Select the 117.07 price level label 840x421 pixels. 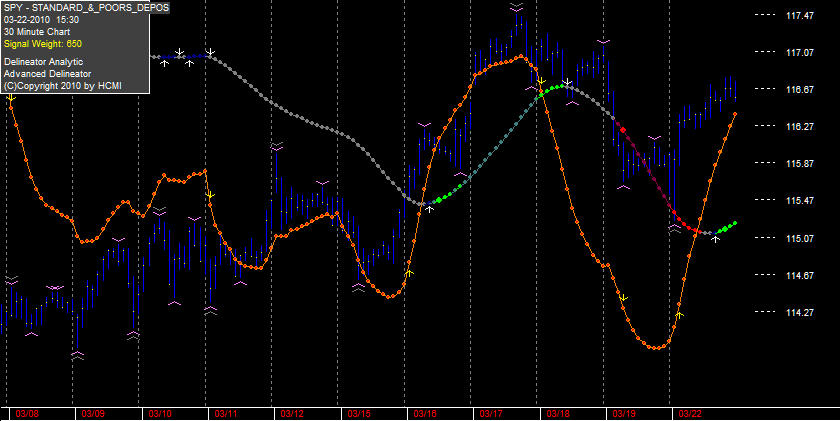click(800, 52)
